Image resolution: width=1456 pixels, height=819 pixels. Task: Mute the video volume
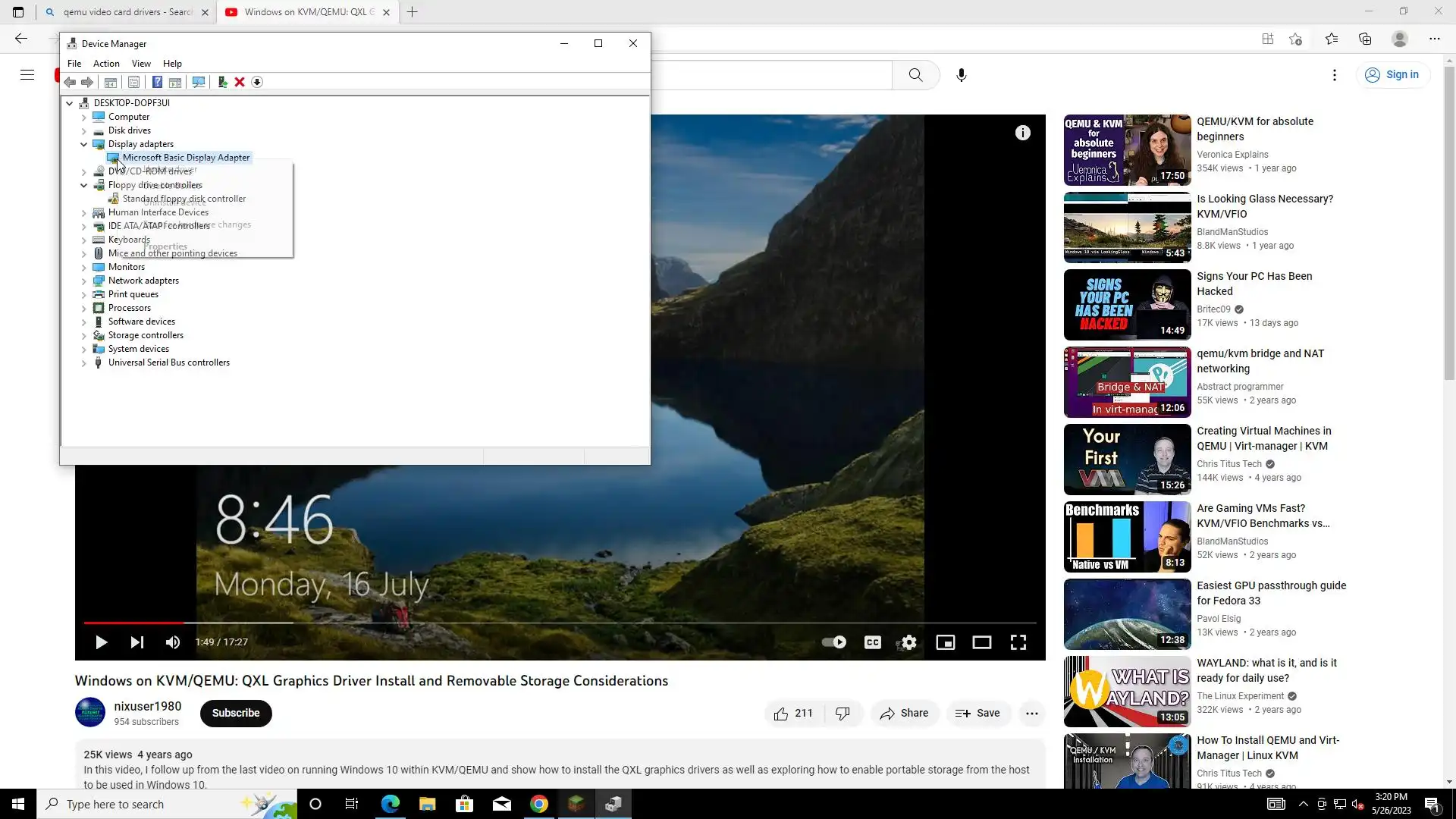pyautogui.click(x=173, y=642)
